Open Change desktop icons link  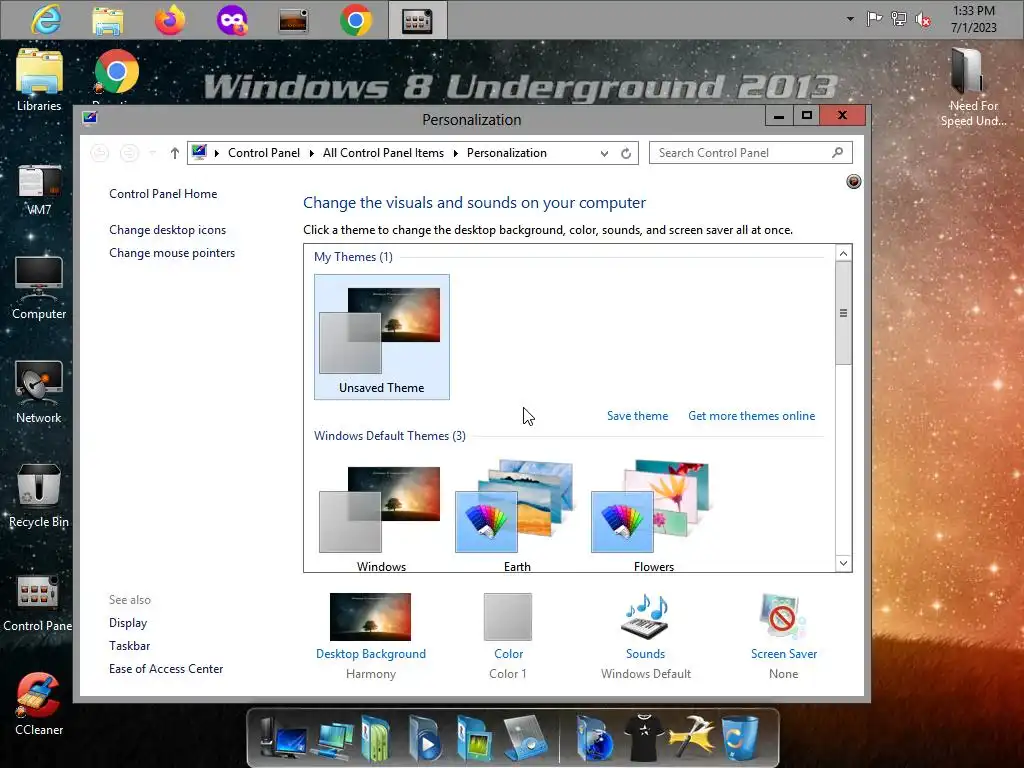[x=167, y=230]
